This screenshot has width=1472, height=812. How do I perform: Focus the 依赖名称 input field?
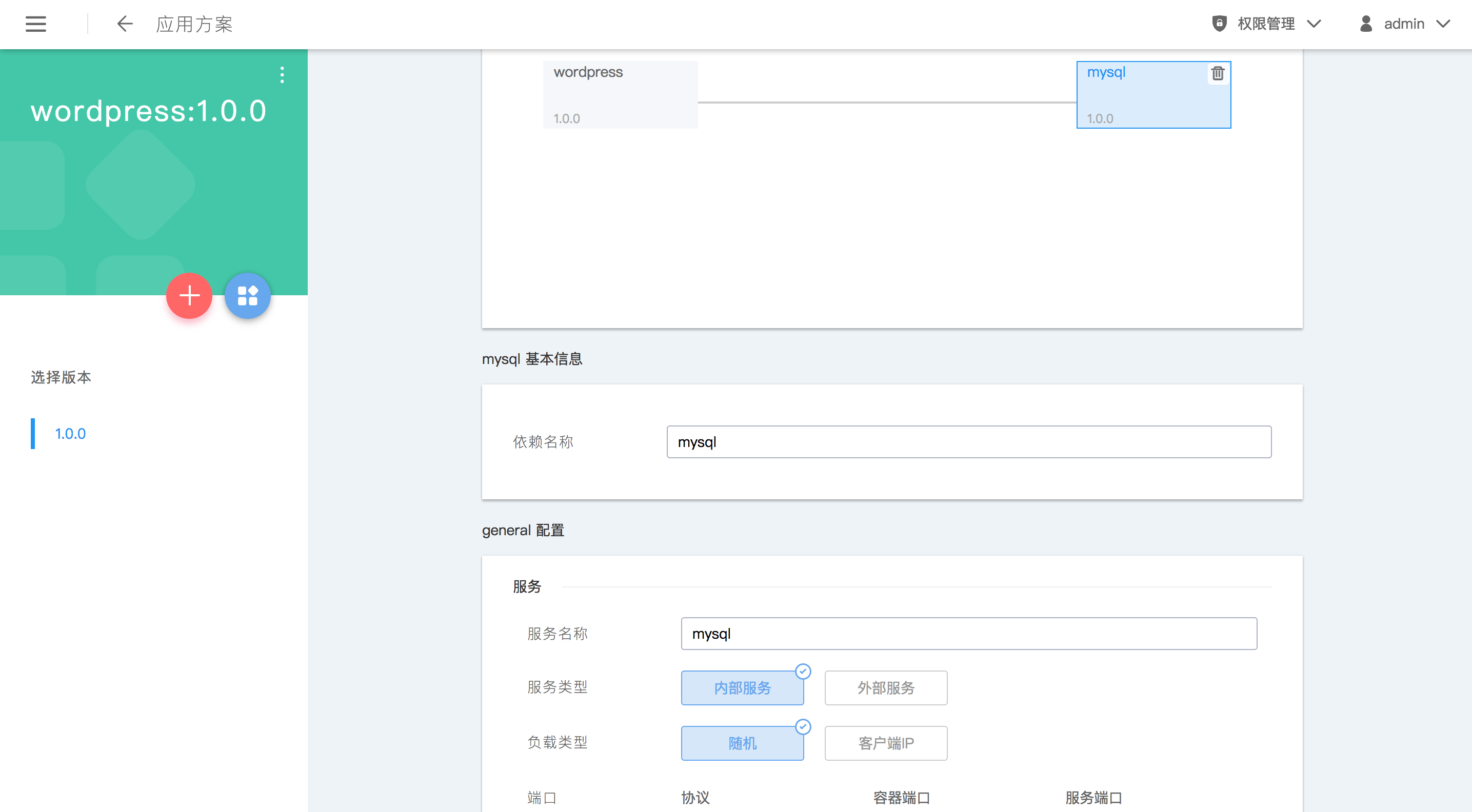(x=968, y=441)
